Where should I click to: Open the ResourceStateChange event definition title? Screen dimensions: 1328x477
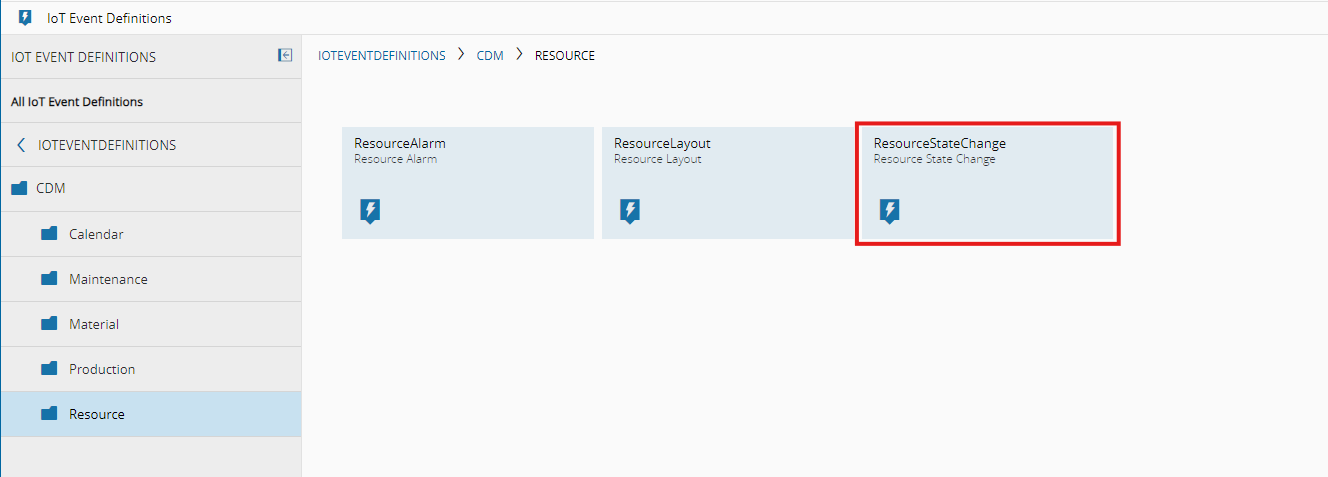coord(940,143)
